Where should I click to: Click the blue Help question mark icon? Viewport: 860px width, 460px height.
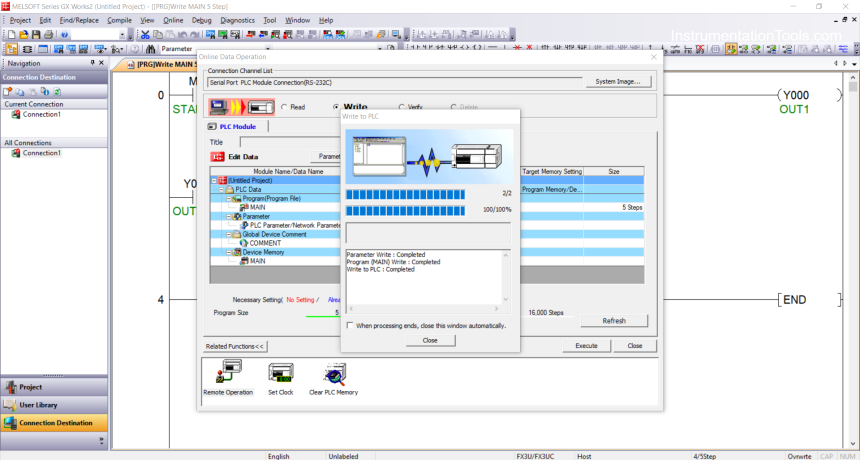coord(64,35)
